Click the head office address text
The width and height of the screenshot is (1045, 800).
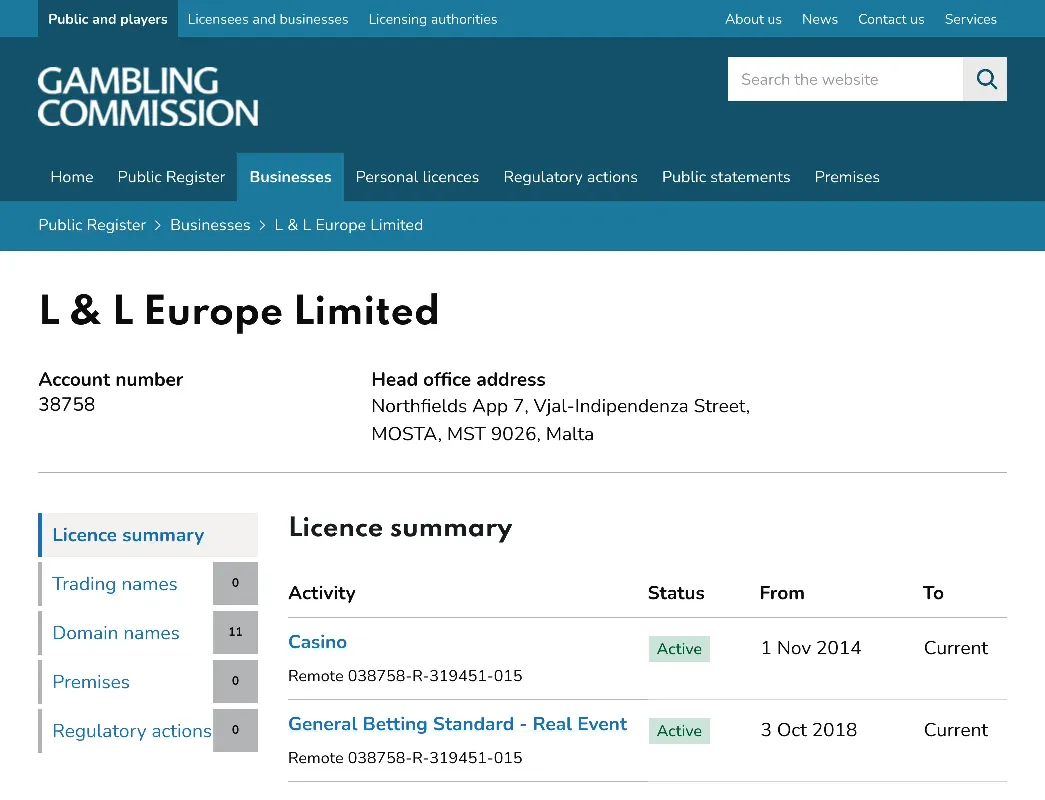pos(560,419)
